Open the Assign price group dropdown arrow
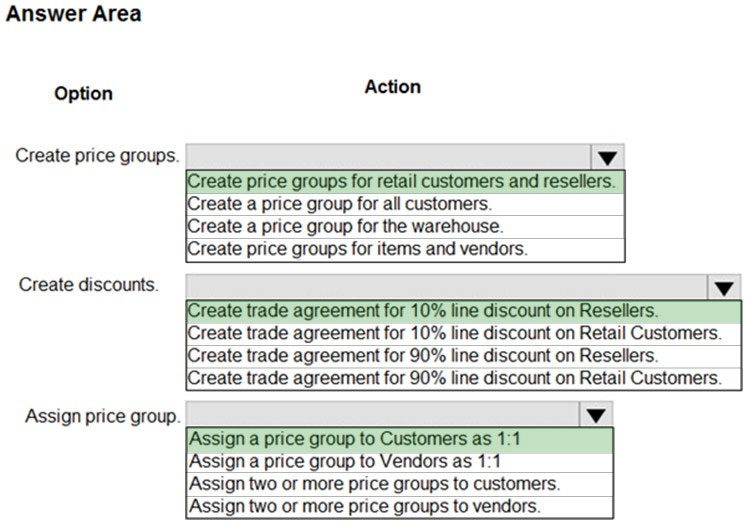This screenshot has height=527, width=749. 595,414
